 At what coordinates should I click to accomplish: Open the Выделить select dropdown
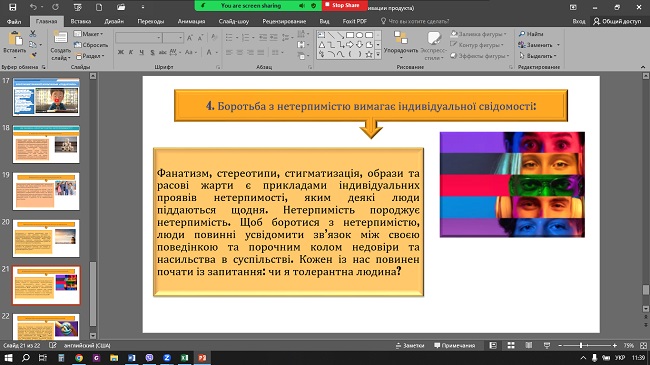pos(537,56)
